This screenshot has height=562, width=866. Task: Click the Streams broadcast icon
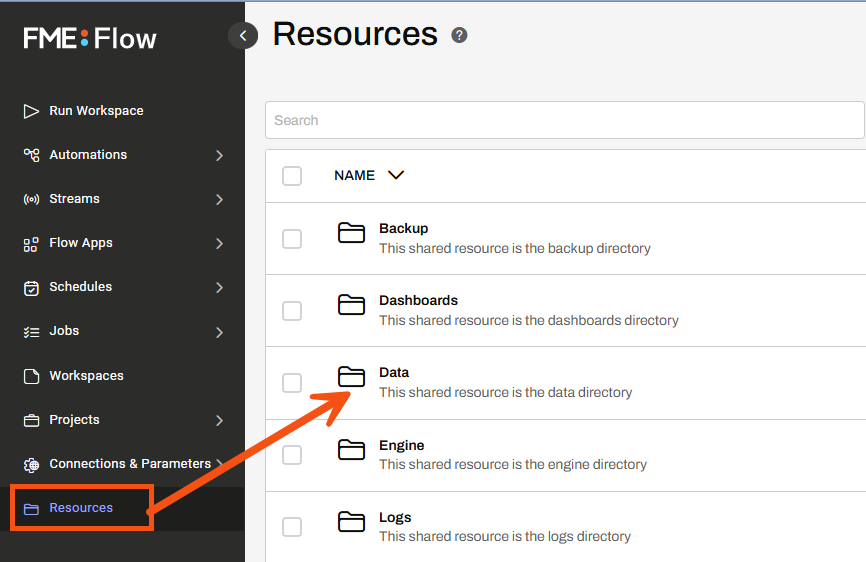click(31, 199)
